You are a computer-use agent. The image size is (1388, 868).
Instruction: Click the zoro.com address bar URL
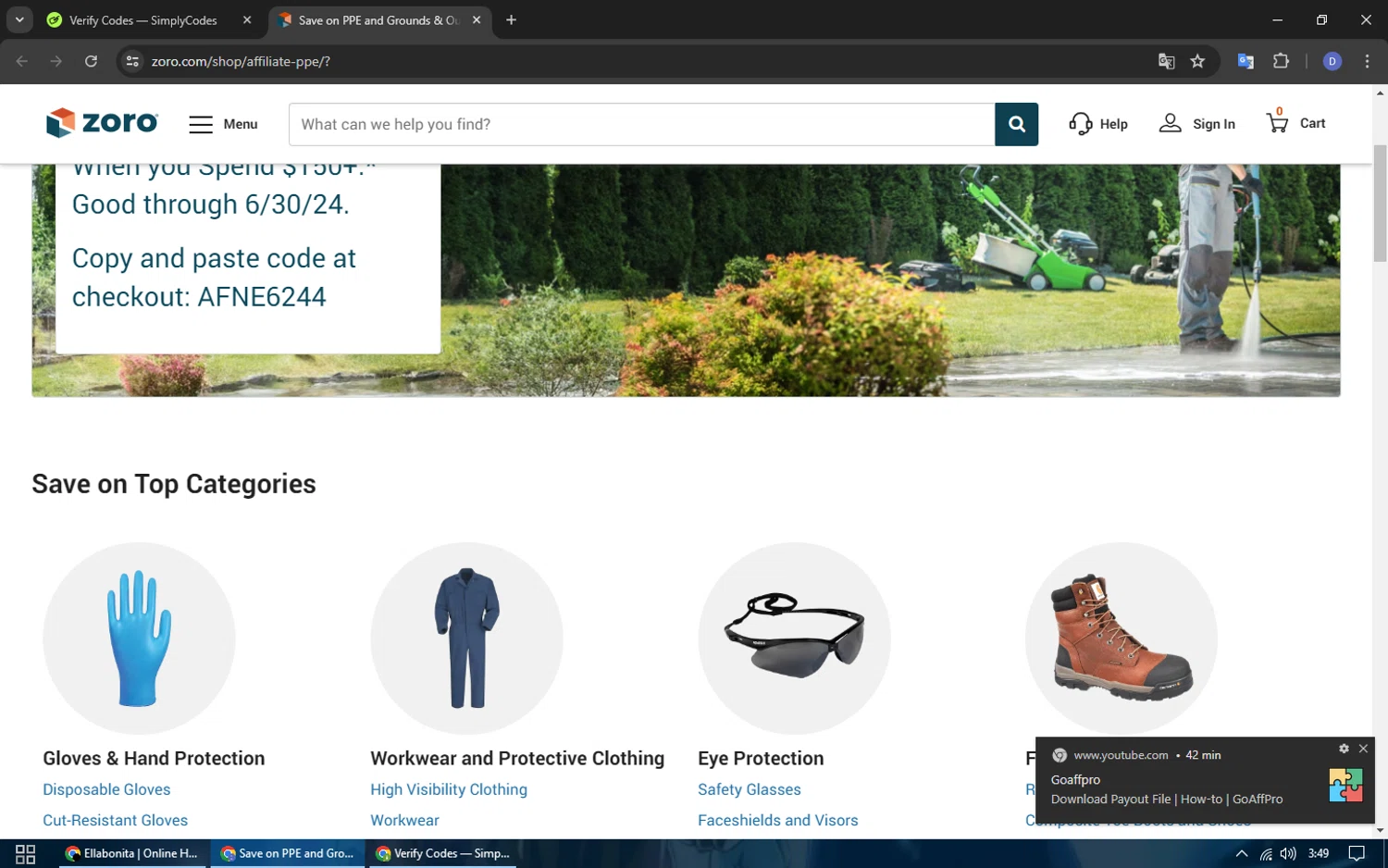241,61
